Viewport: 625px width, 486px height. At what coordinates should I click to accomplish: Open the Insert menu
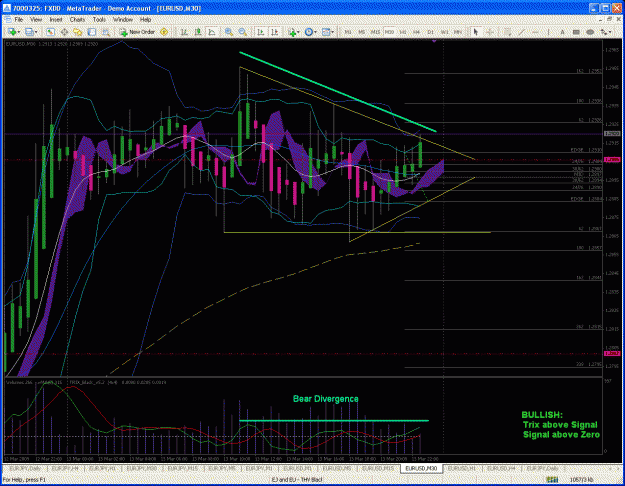(x=56, y=19)
